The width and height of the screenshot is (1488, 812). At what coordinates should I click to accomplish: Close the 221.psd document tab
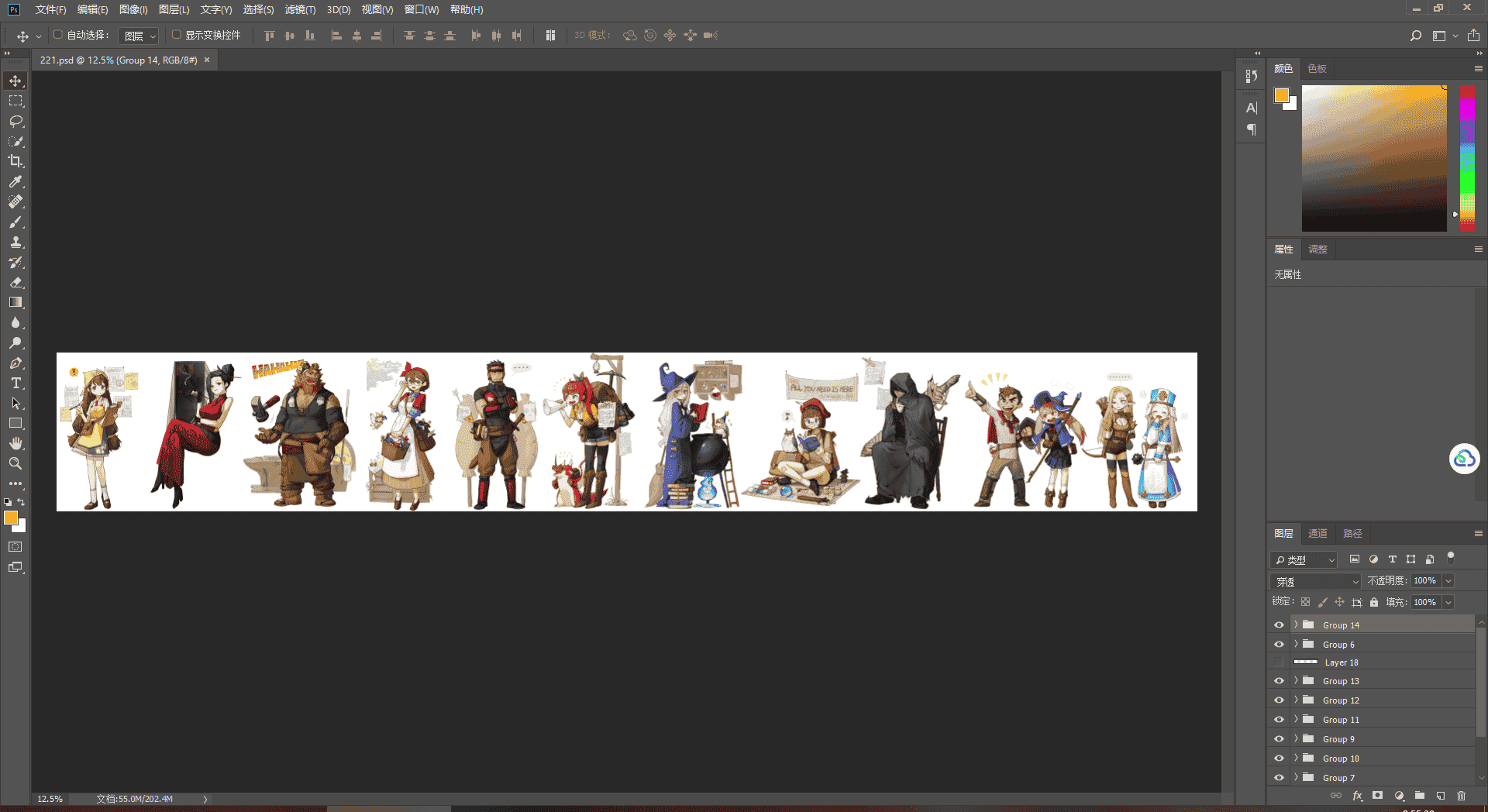(x=207, y=60)
